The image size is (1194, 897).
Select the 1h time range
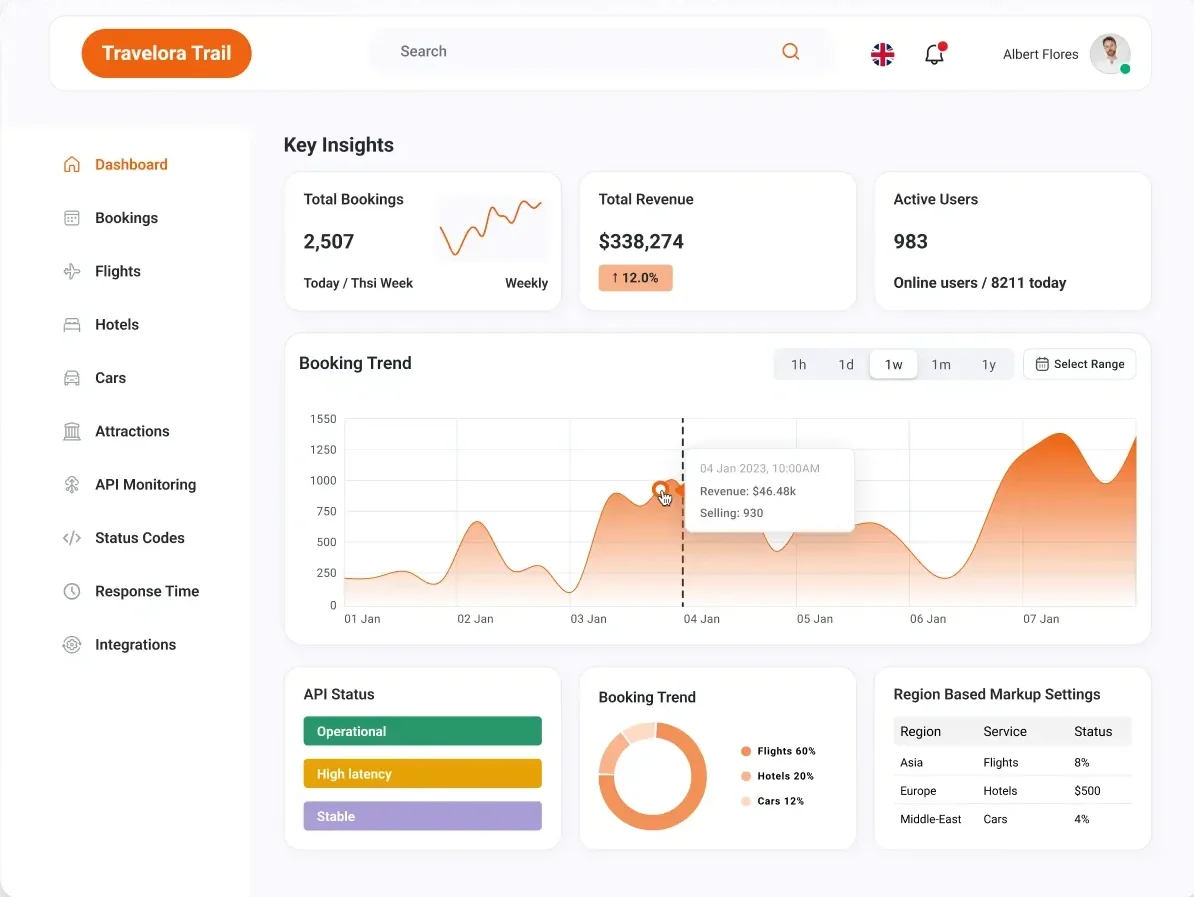[x=798, y=364]
